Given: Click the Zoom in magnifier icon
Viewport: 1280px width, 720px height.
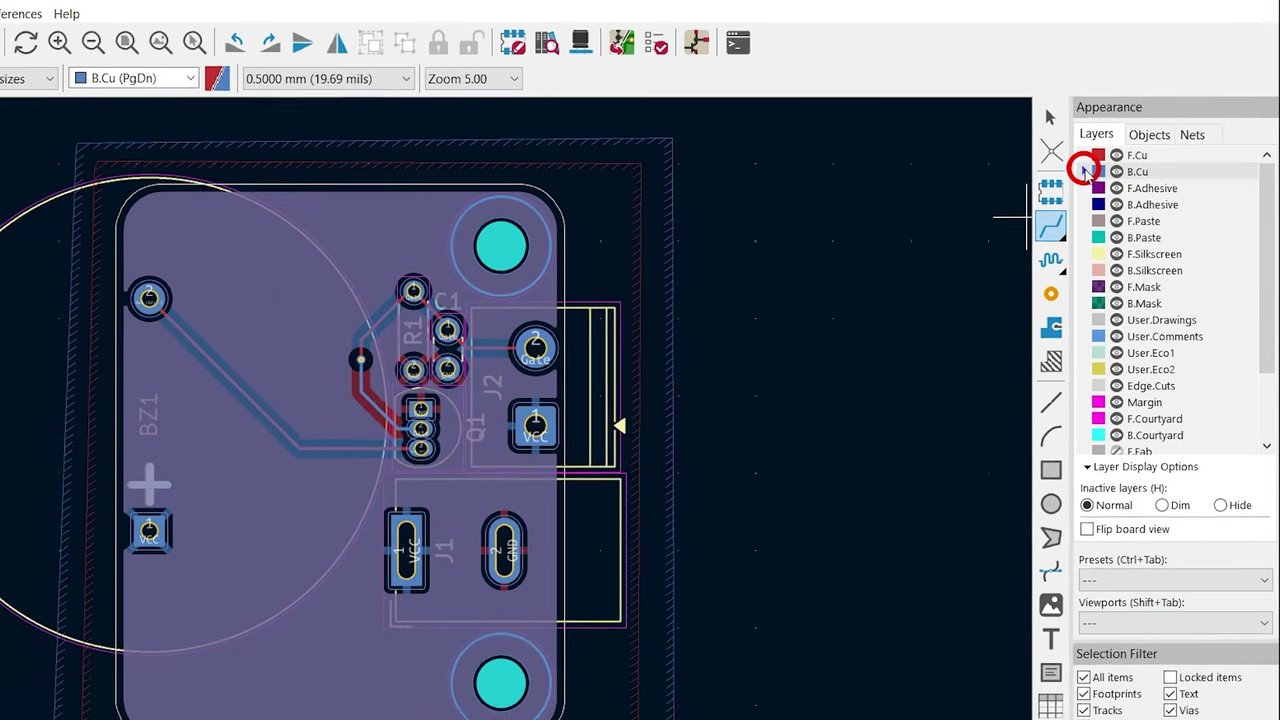Looking at the screenshot, I should click(59, 43).
